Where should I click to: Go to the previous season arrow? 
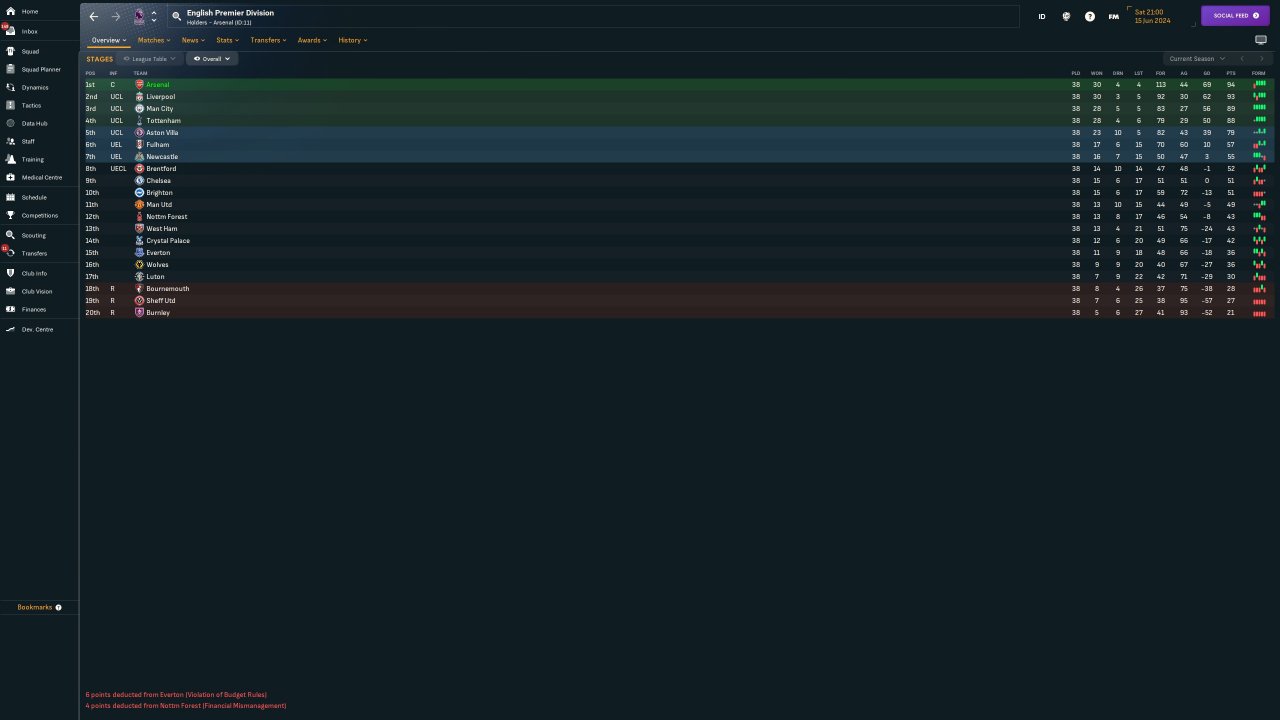1242,59
